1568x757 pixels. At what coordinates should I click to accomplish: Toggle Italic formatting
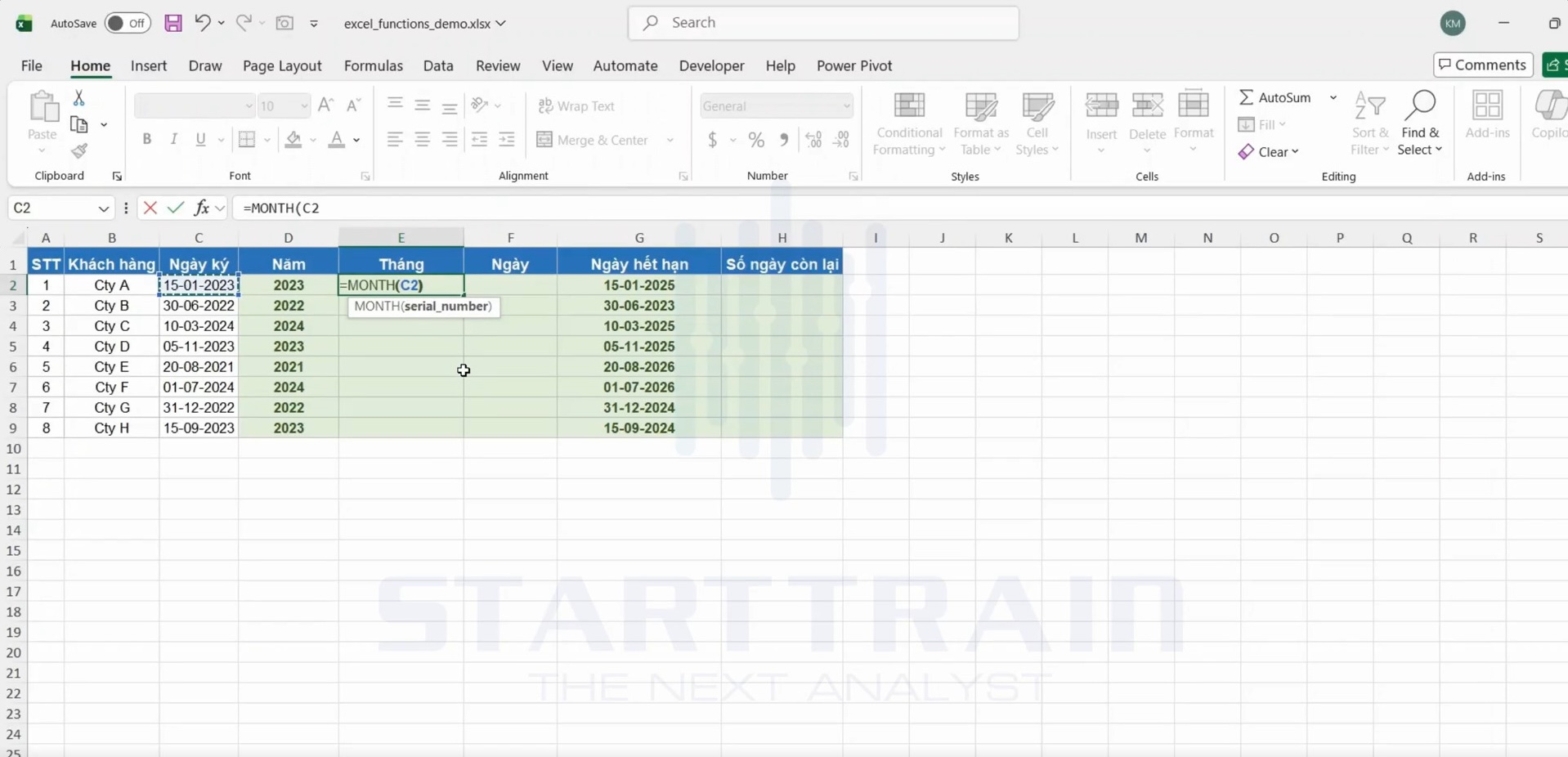coord(173,140)
